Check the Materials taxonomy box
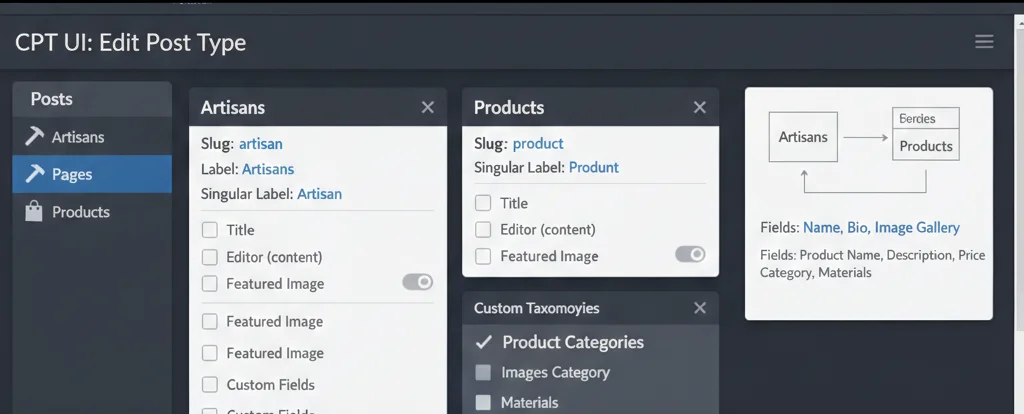The height and width of the screenshot is (414, 1024). [x=483, y=402]
